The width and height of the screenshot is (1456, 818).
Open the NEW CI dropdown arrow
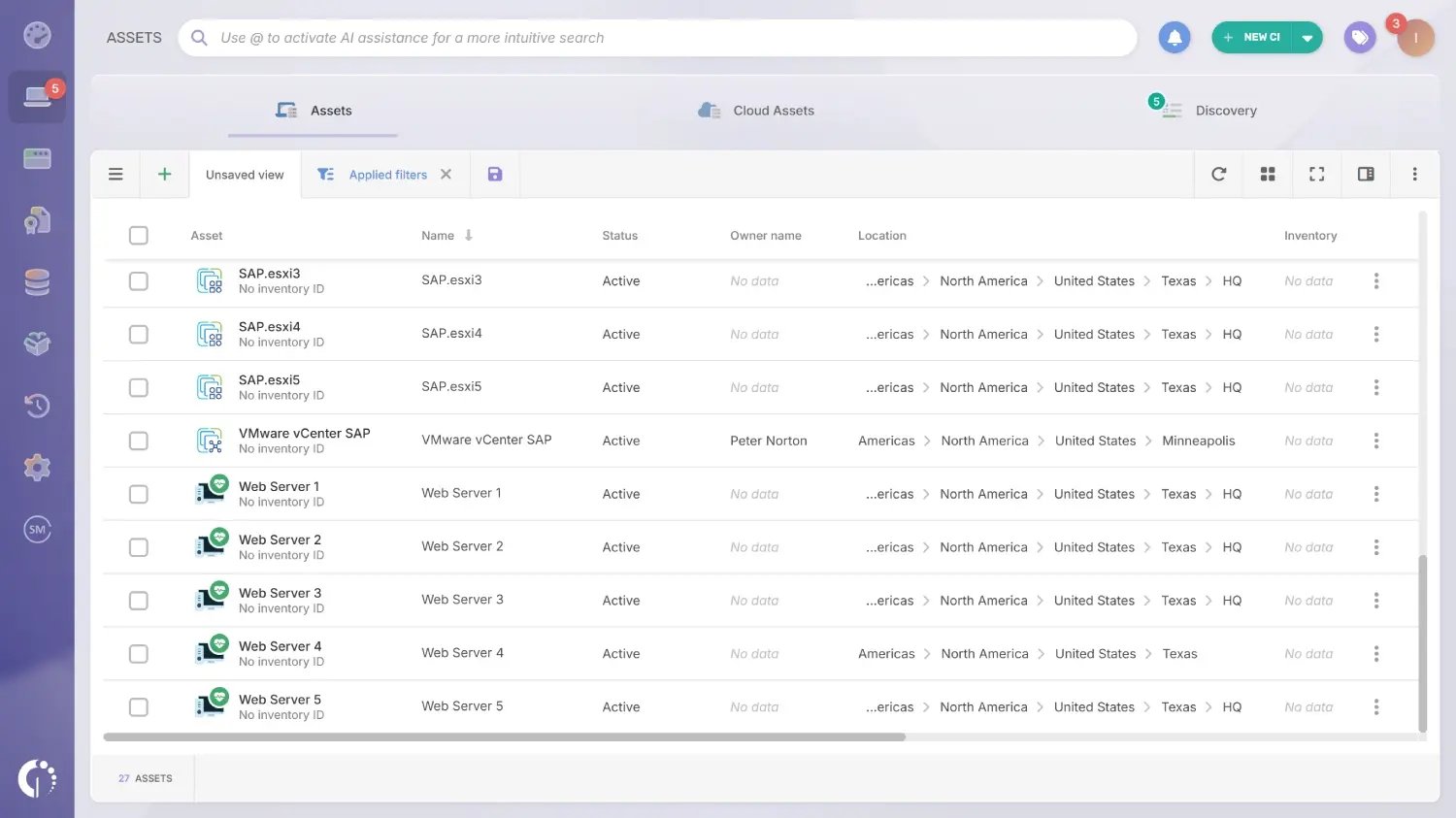coord(1306,37)
